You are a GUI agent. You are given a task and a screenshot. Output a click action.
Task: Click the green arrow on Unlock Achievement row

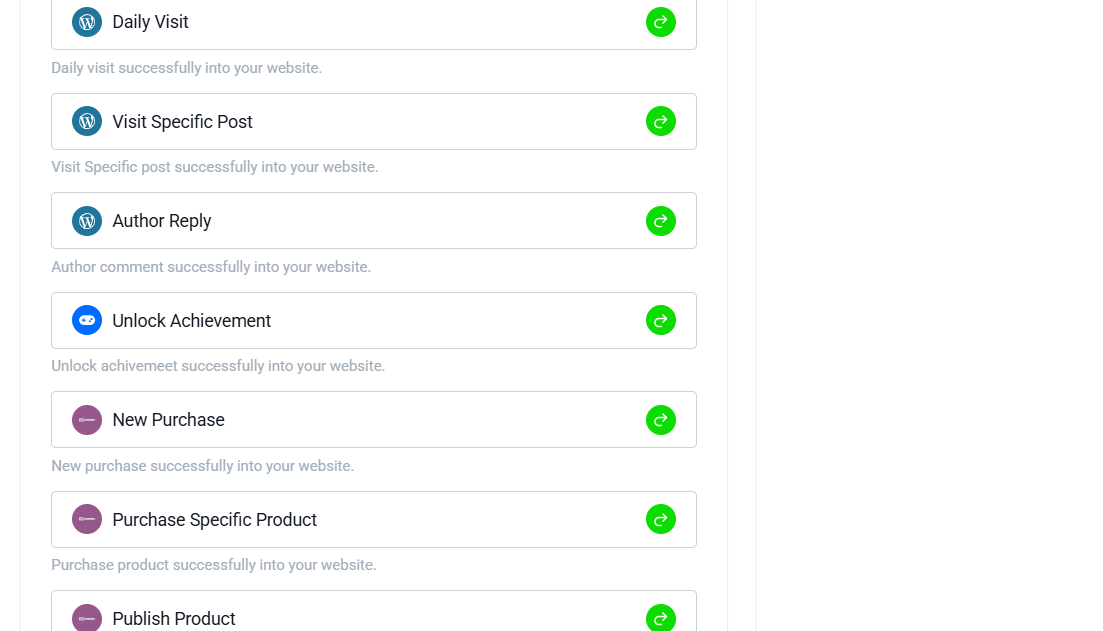click(x=661, y=320)
